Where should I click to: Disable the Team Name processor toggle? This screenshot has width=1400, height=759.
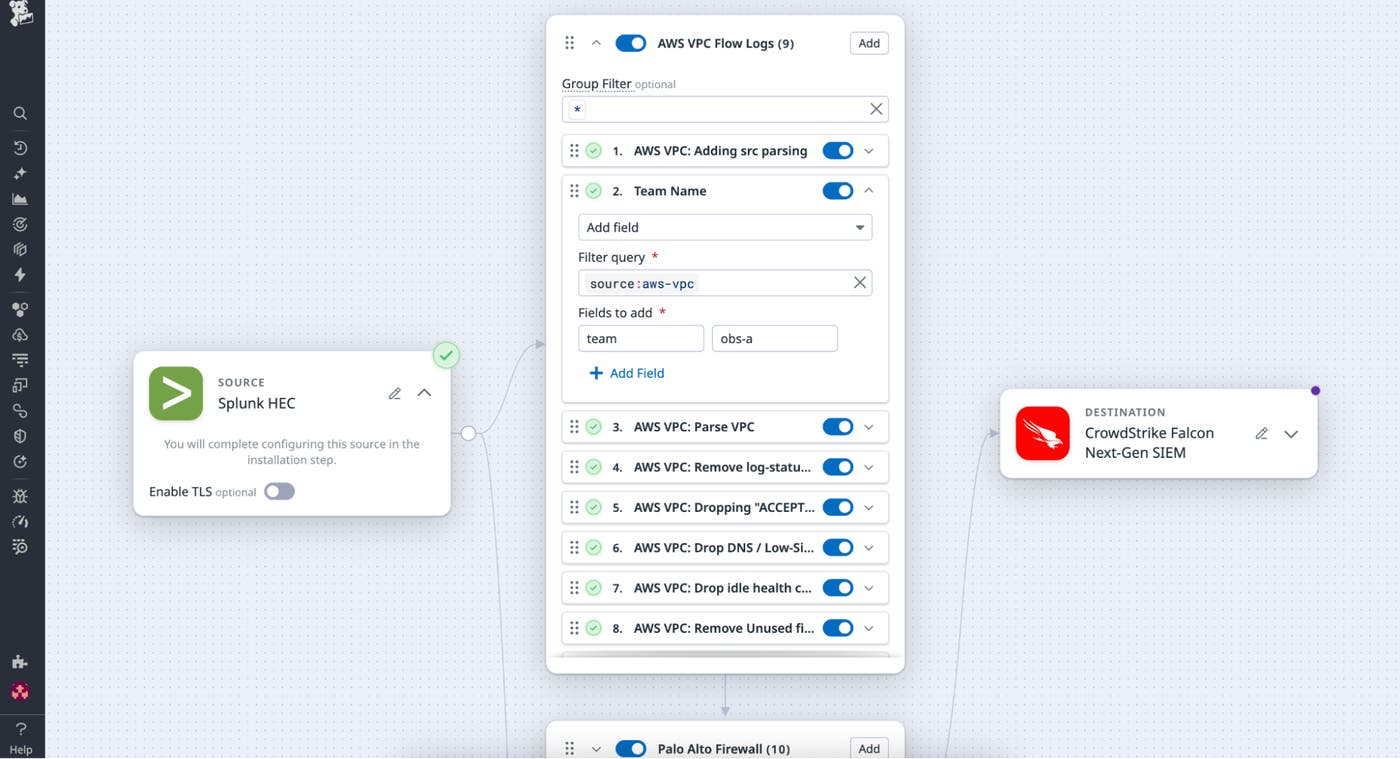click(x=837, y=191)
